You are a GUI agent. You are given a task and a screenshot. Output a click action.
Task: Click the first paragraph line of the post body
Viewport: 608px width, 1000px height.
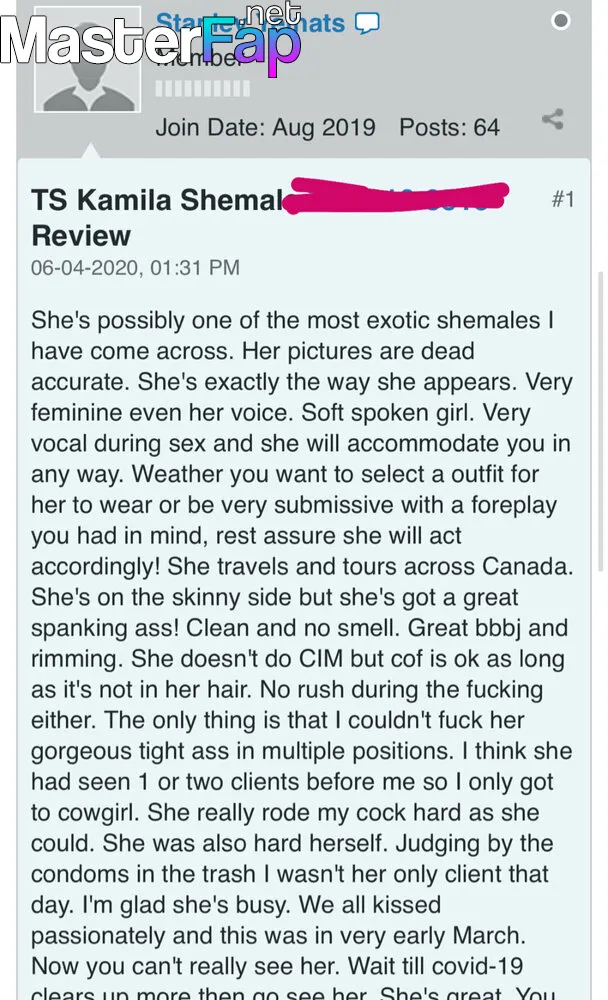coord(292,320)
